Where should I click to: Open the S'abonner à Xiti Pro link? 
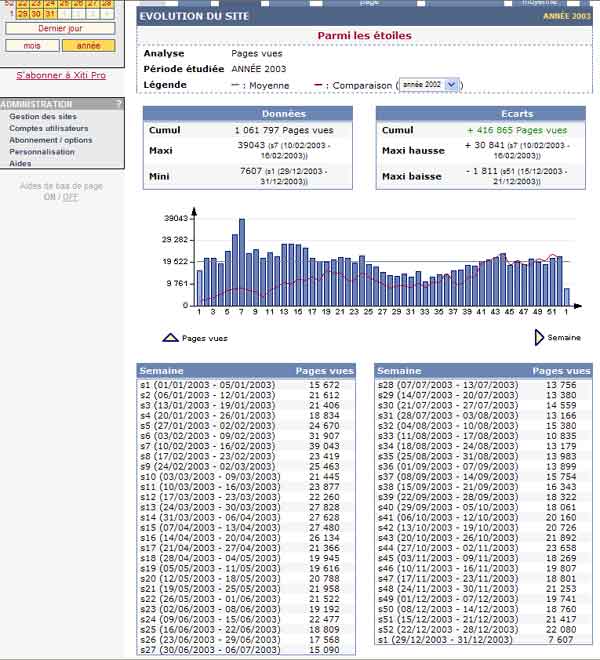[61, 75]
